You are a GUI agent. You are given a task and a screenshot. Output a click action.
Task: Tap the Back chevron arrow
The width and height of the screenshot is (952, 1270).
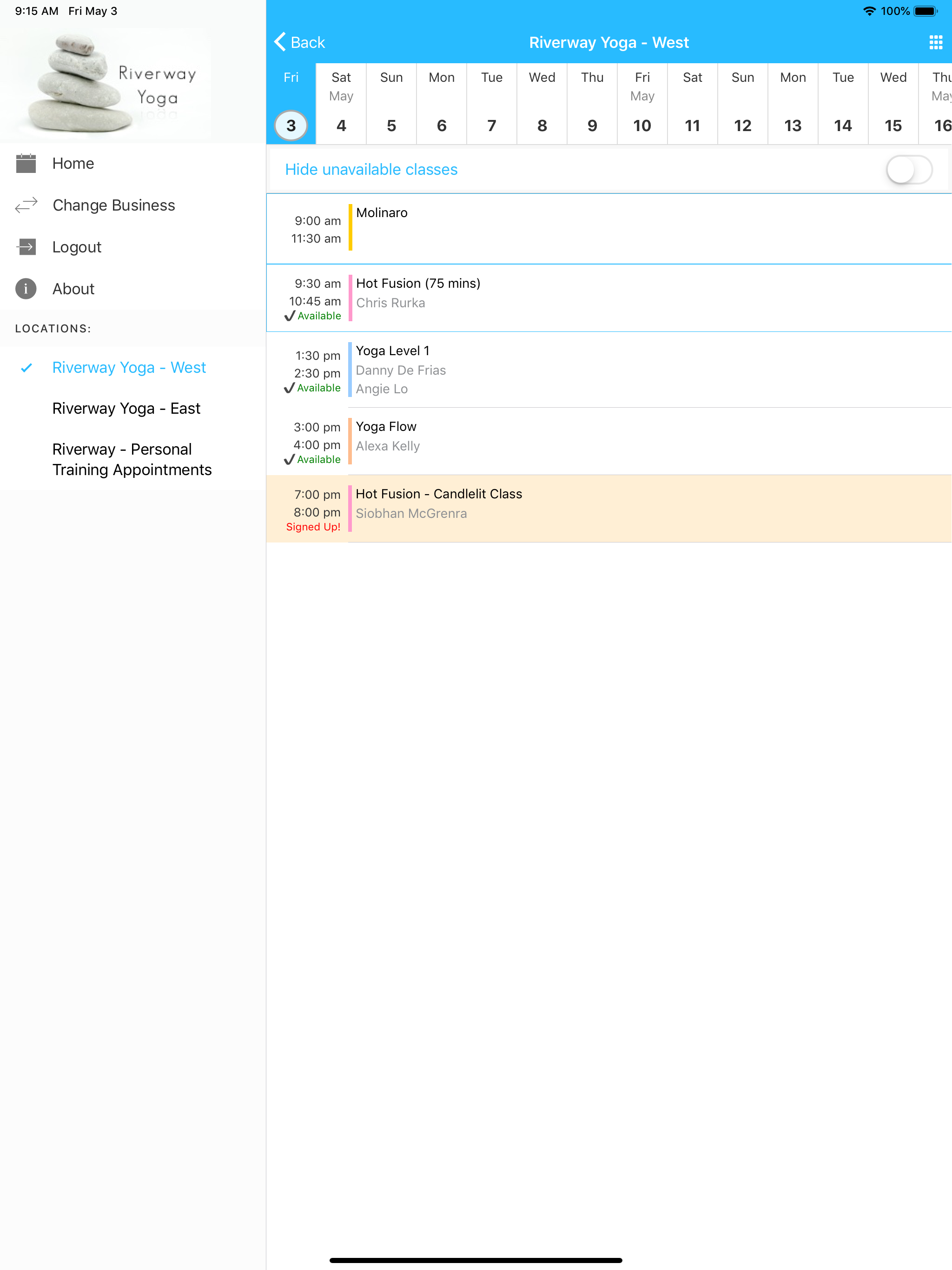[280, 42]
